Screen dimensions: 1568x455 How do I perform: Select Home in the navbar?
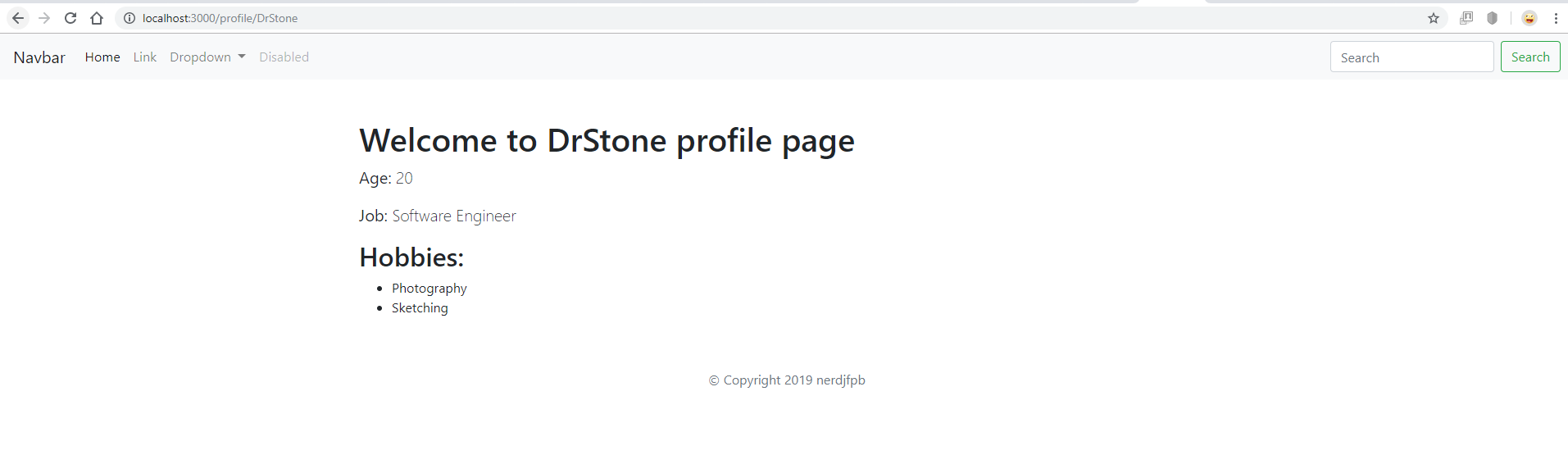(x=102, y=57)
